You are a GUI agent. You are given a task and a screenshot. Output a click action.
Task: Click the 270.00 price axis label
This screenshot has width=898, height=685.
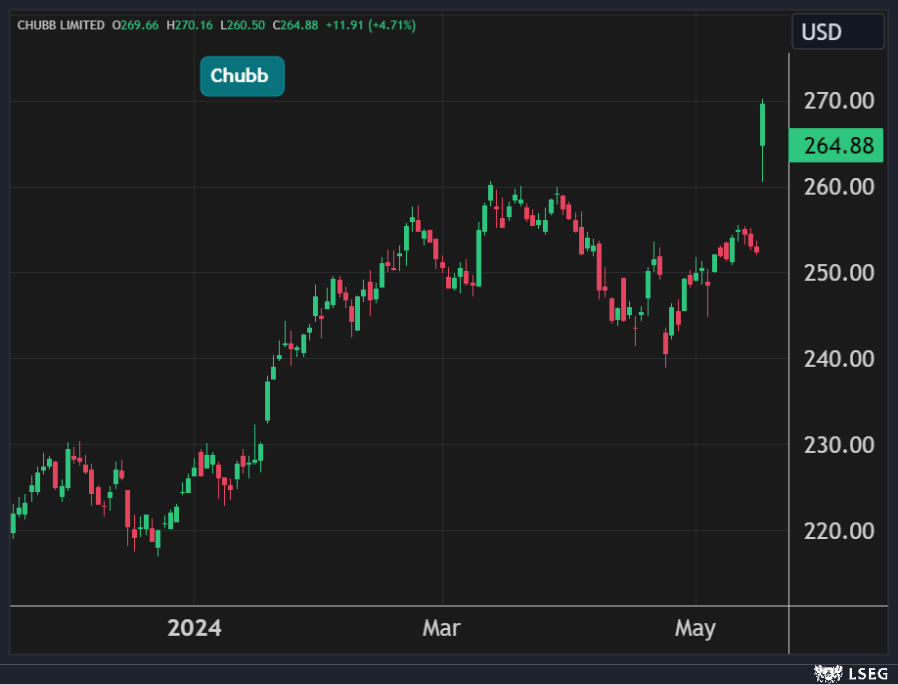[840, 101]
